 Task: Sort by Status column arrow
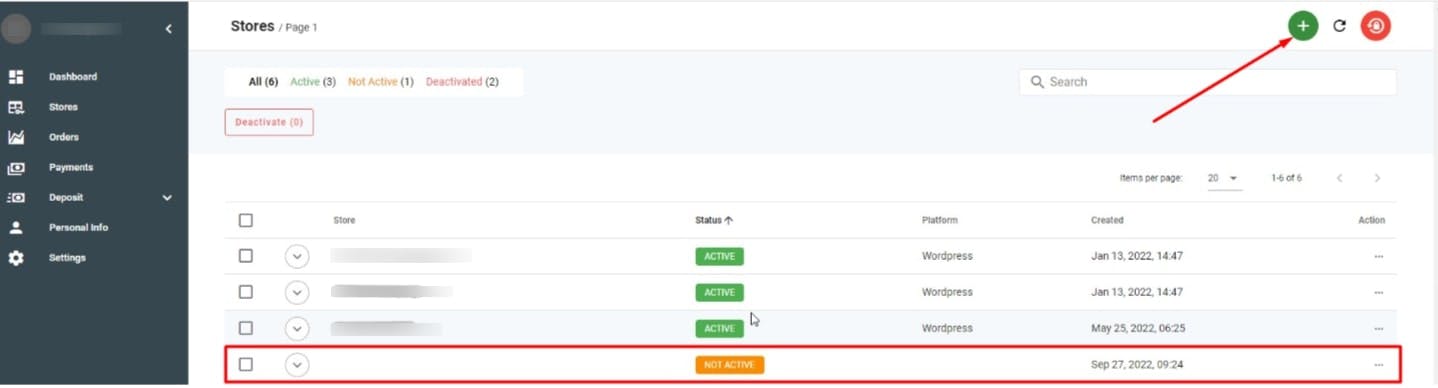pos(729,220)
